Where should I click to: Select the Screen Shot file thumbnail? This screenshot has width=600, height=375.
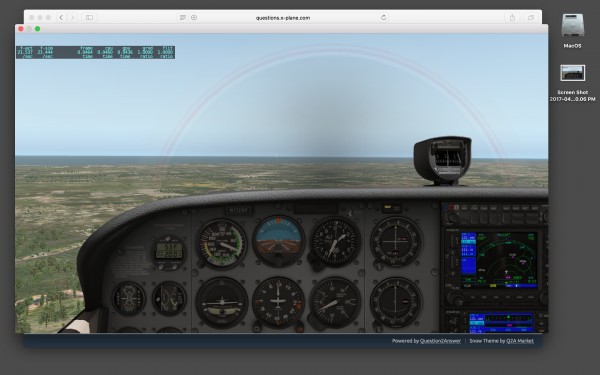coord(572,73)
